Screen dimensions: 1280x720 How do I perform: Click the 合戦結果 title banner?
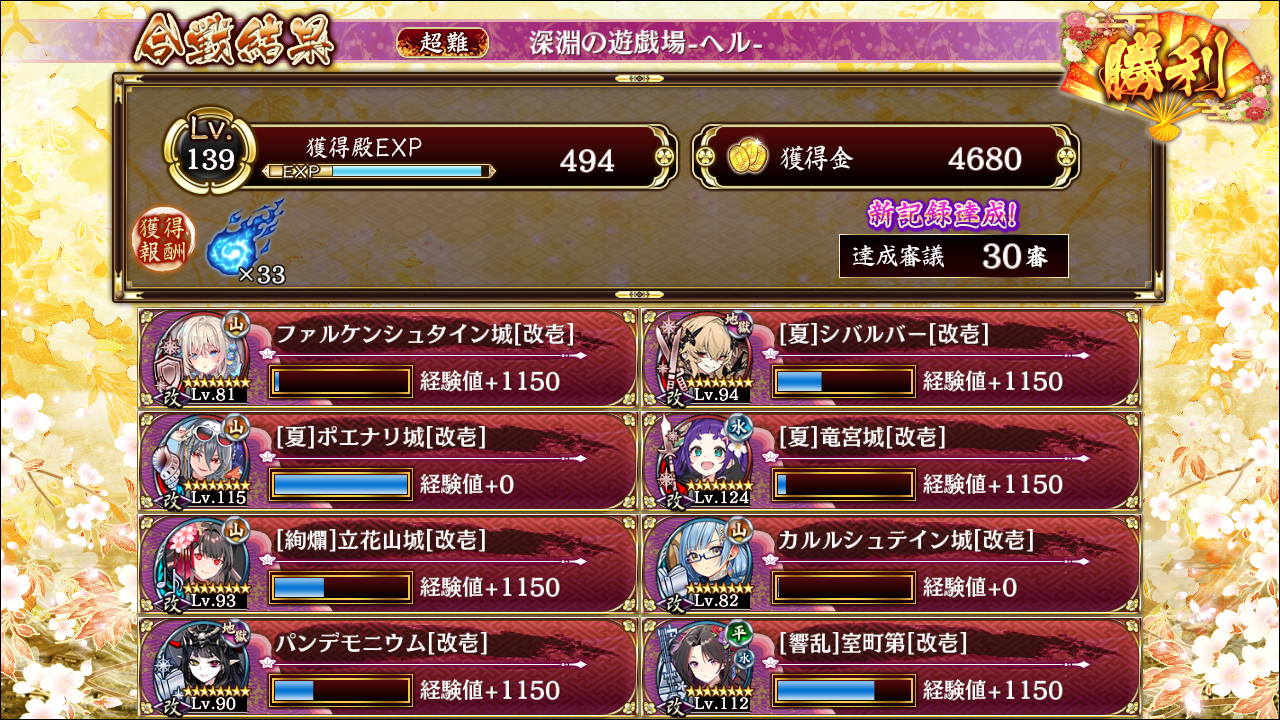click(235, 40)
